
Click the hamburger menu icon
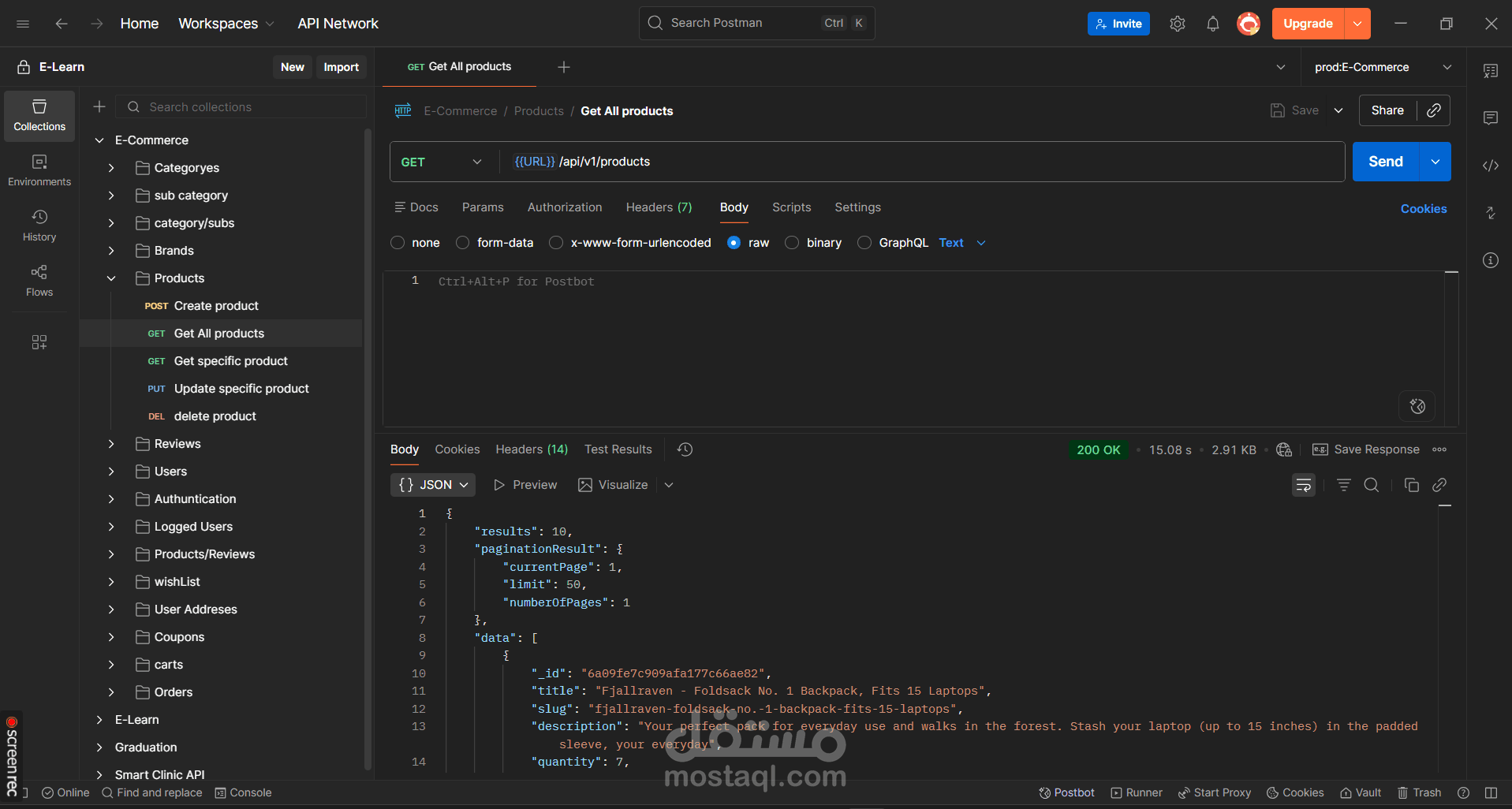(x=23, y=24)
